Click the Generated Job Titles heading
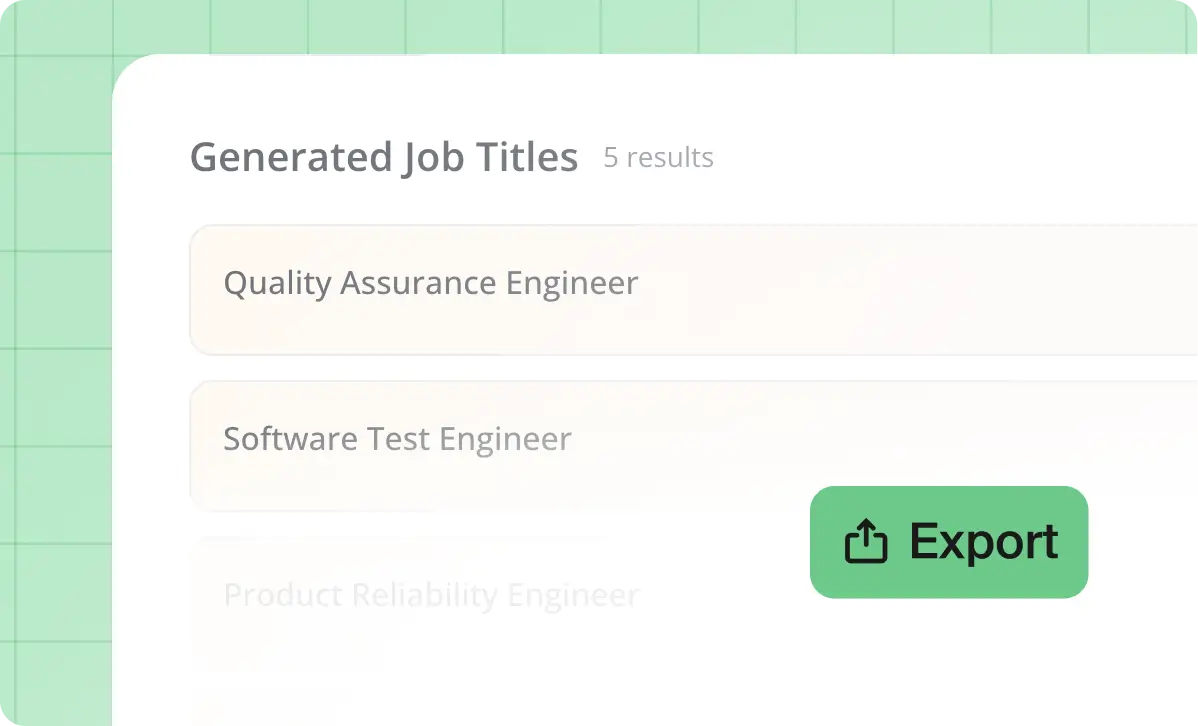 click(x=384, y=157)
